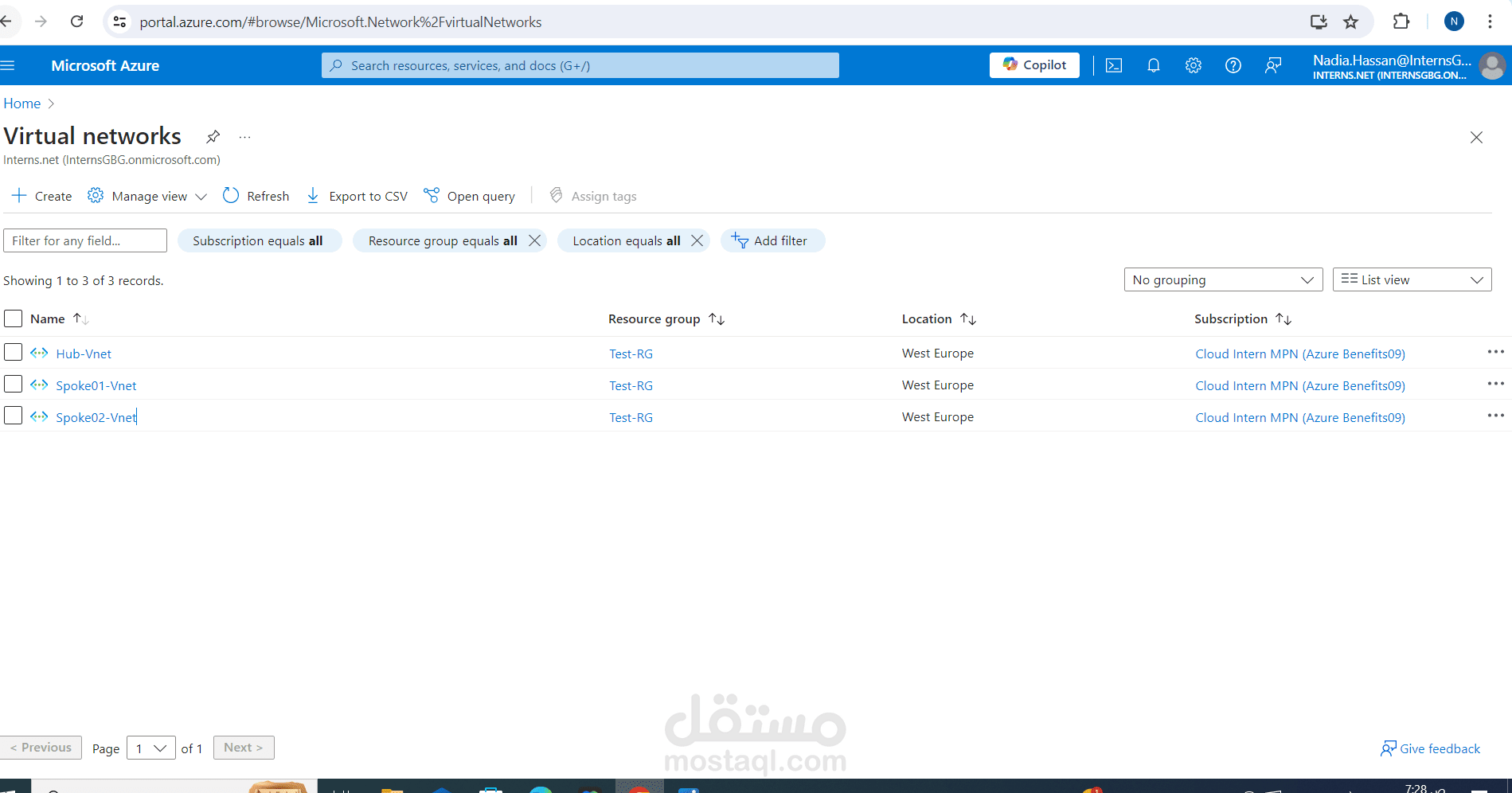
Task: Open Test-RG resource group in the Hub-Vnet row
Action: (x=631, y=354)
